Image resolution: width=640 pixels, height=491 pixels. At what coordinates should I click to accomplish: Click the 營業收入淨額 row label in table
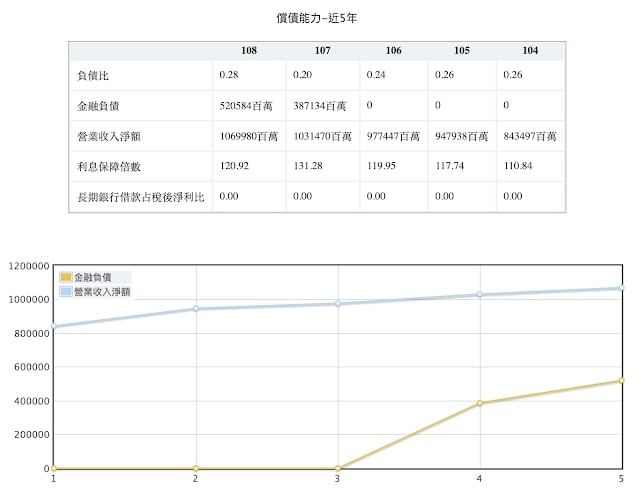[x=109, y=136]
